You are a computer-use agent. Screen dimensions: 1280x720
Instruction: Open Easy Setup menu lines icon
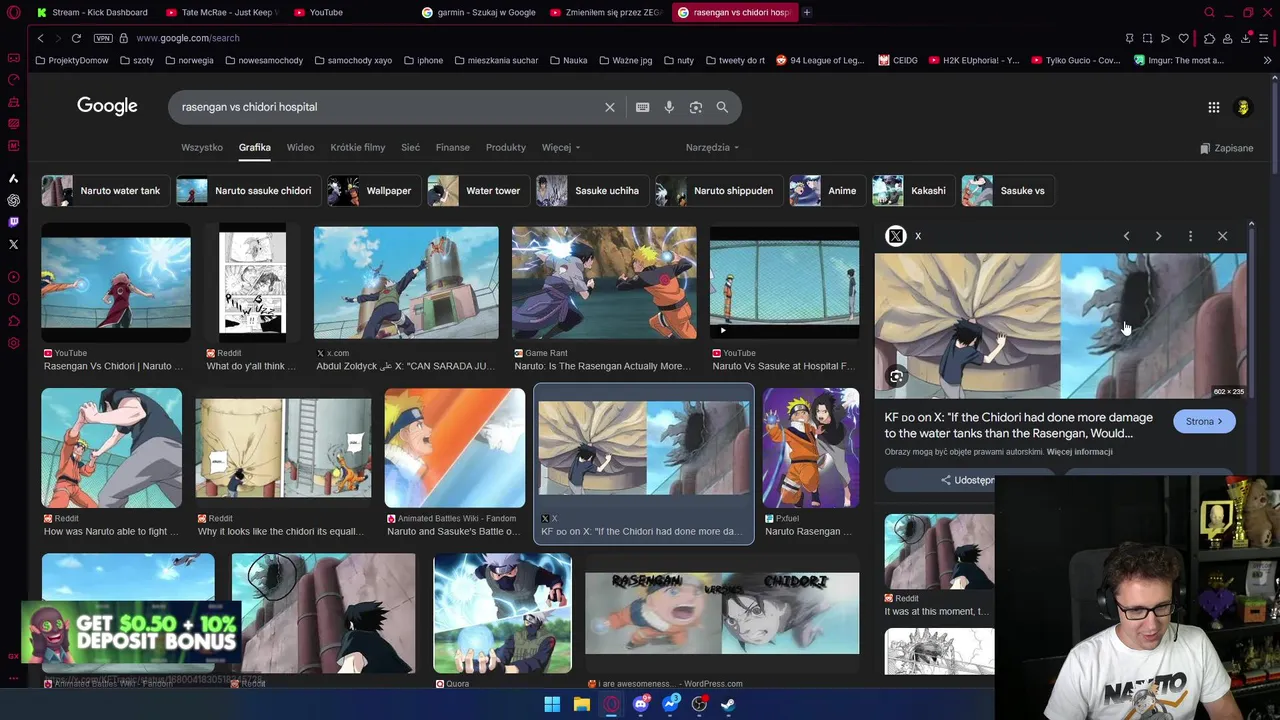click(1265, 38)
